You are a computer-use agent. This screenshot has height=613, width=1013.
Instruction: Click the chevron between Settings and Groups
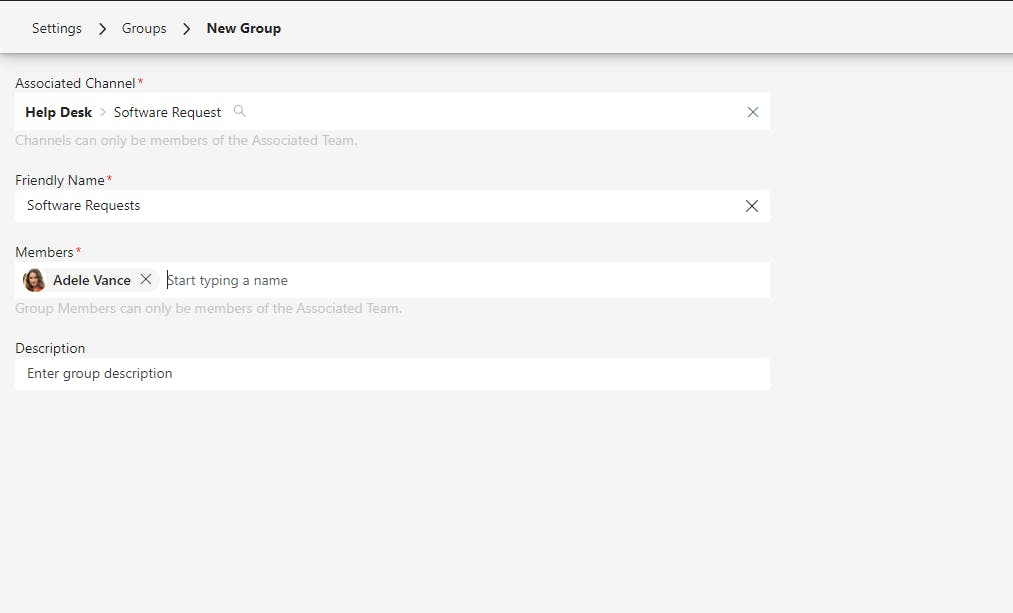pos(102,29)
